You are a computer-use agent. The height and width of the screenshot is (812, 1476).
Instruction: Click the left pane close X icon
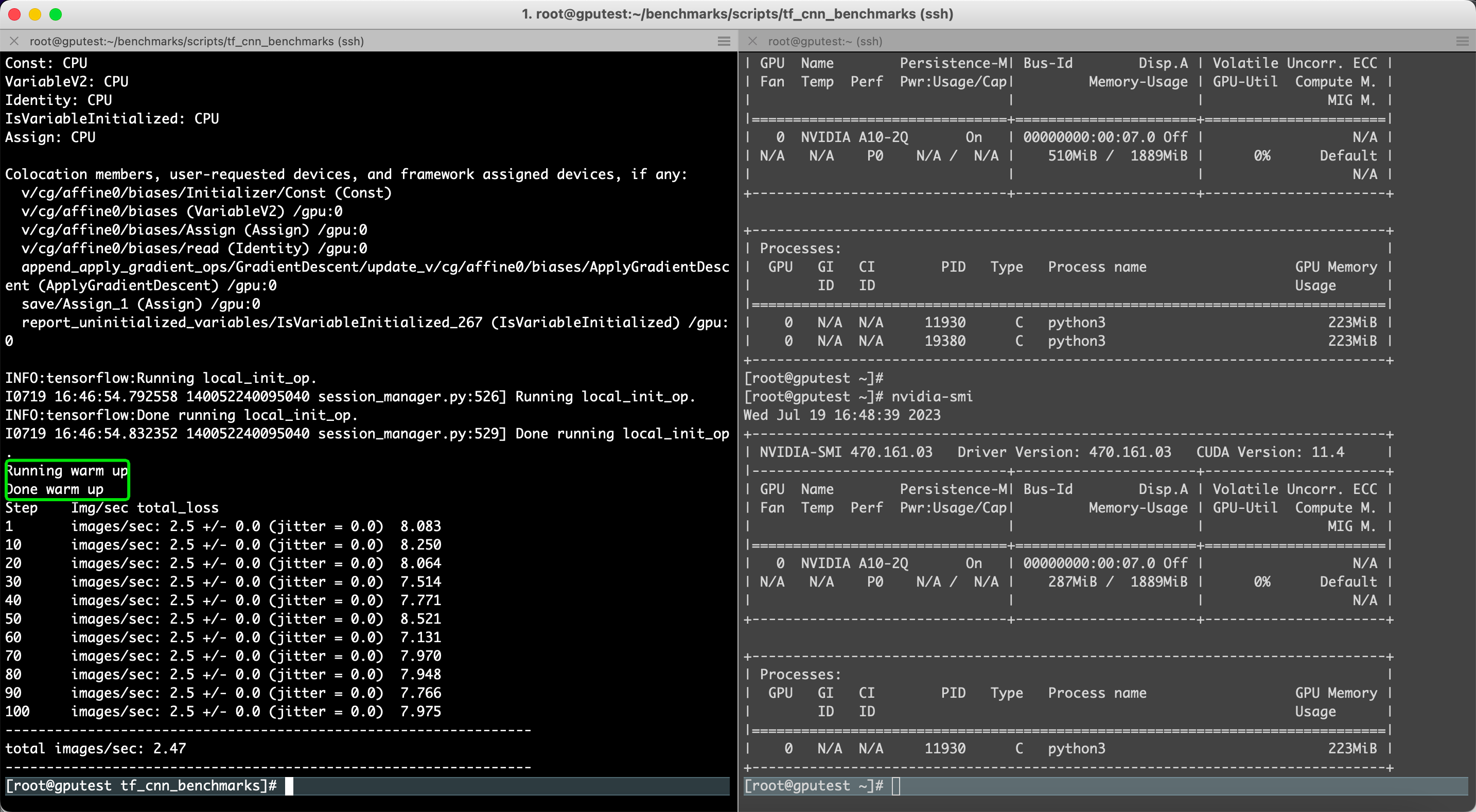click(14, 41)
